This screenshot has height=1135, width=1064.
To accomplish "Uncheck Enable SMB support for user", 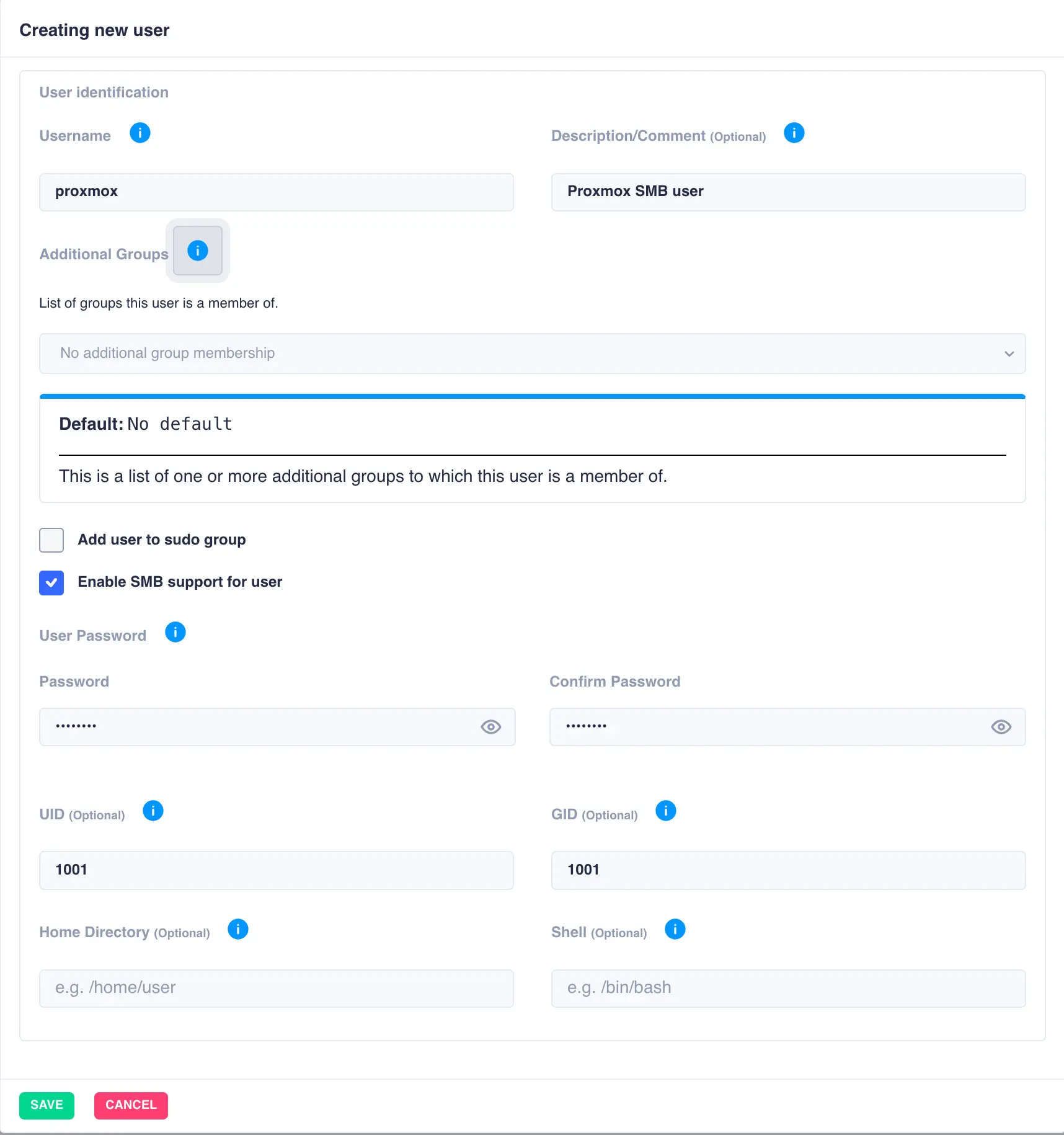I will point(51,583).
